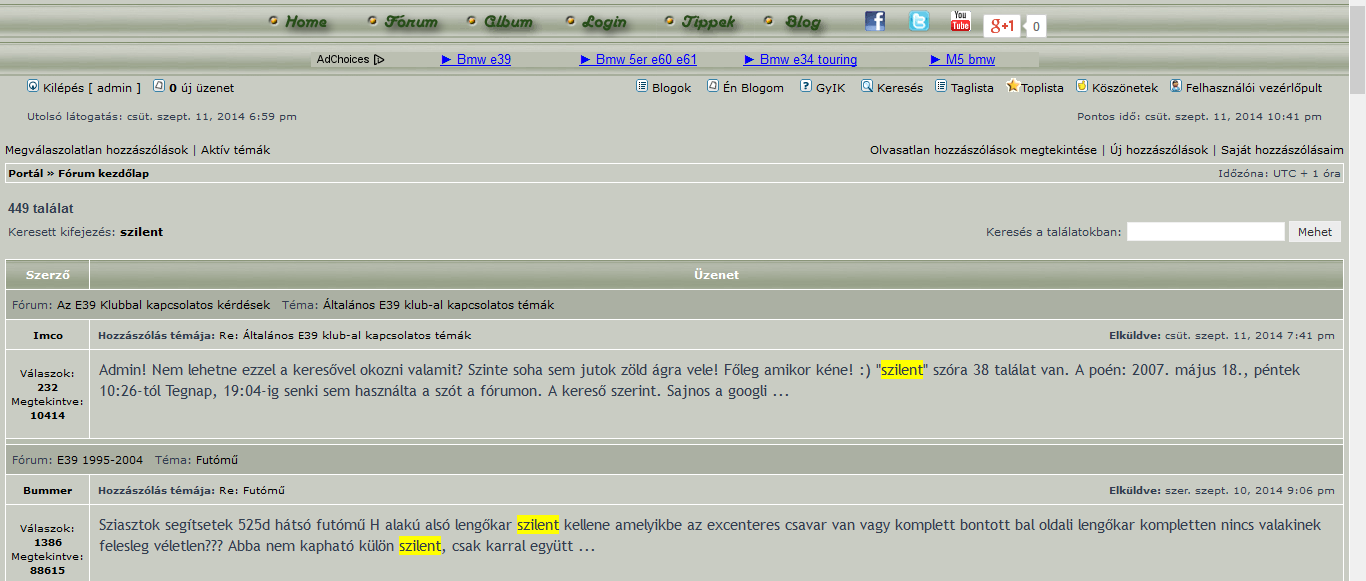Viewport: 1366px width, 581px height.
Task: Open the Twitter bird icon
Action: (x=918, y=21)
